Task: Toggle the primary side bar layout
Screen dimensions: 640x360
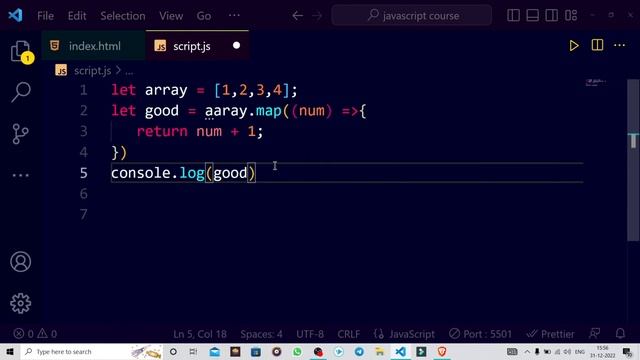Action: pos(513,16)
